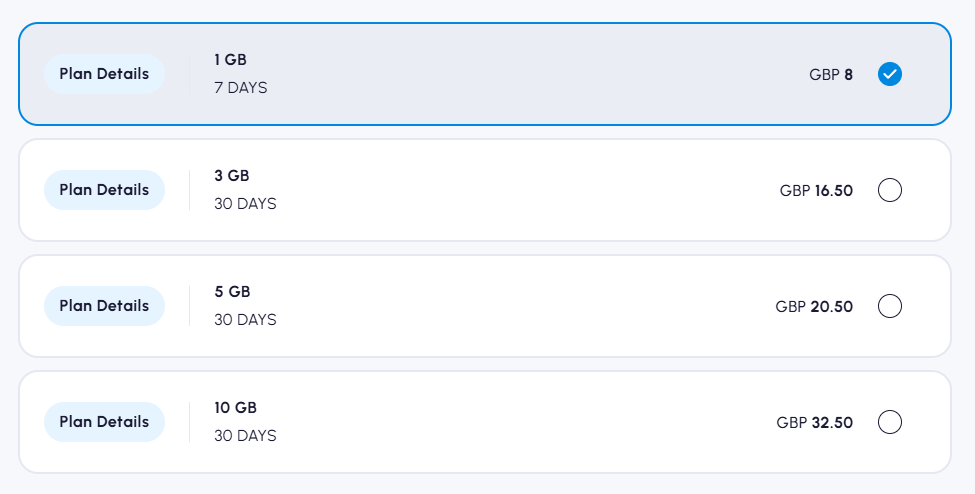Show Plan Details for the 10 GB plan
The height and width of the screenshot is (494, 975).
click(x=104, y=422)
